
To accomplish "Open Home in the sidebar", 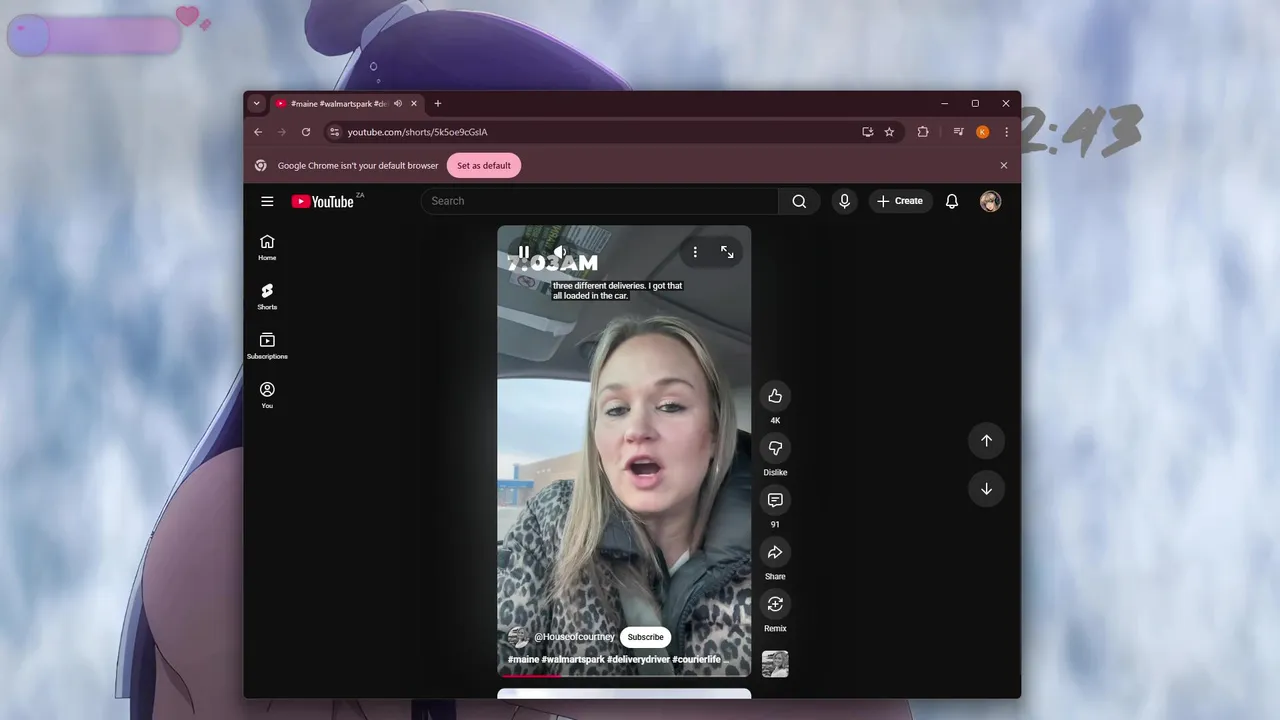I will point(267,247).
